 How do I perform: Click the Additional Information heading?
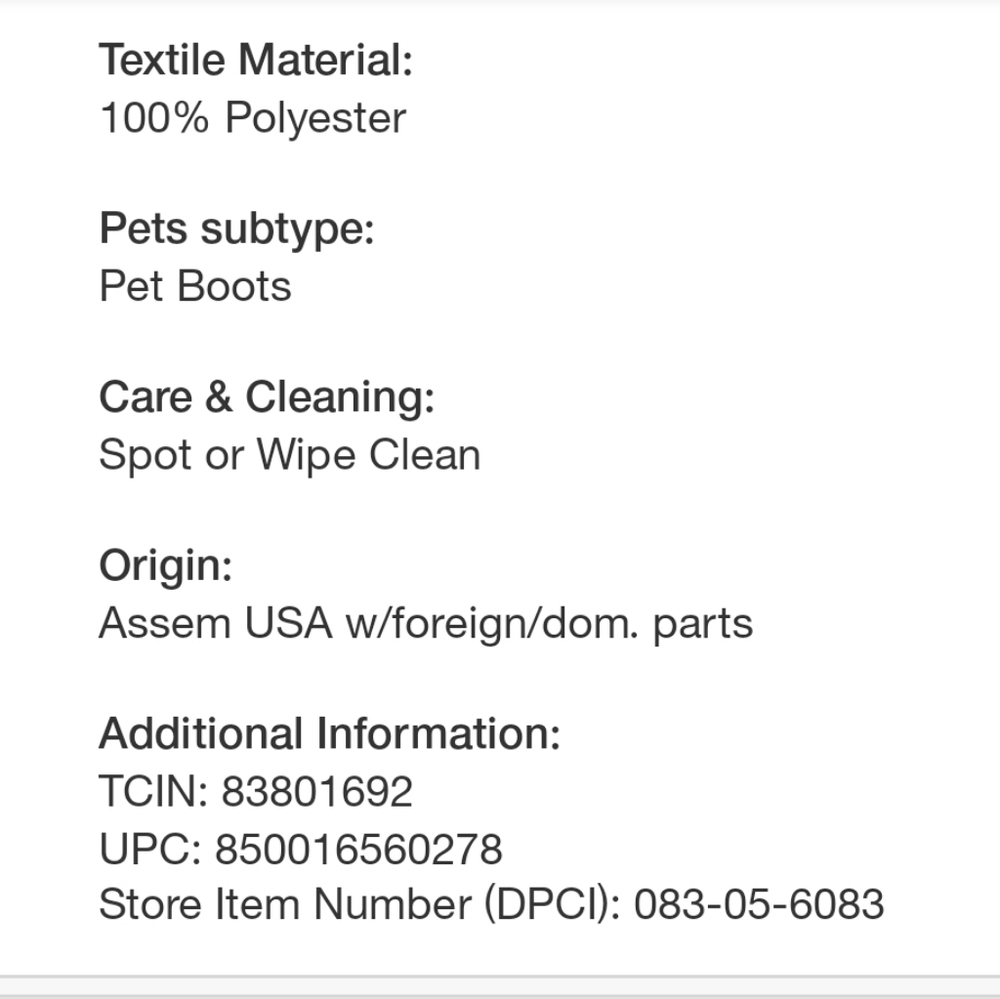coord(329,734)
